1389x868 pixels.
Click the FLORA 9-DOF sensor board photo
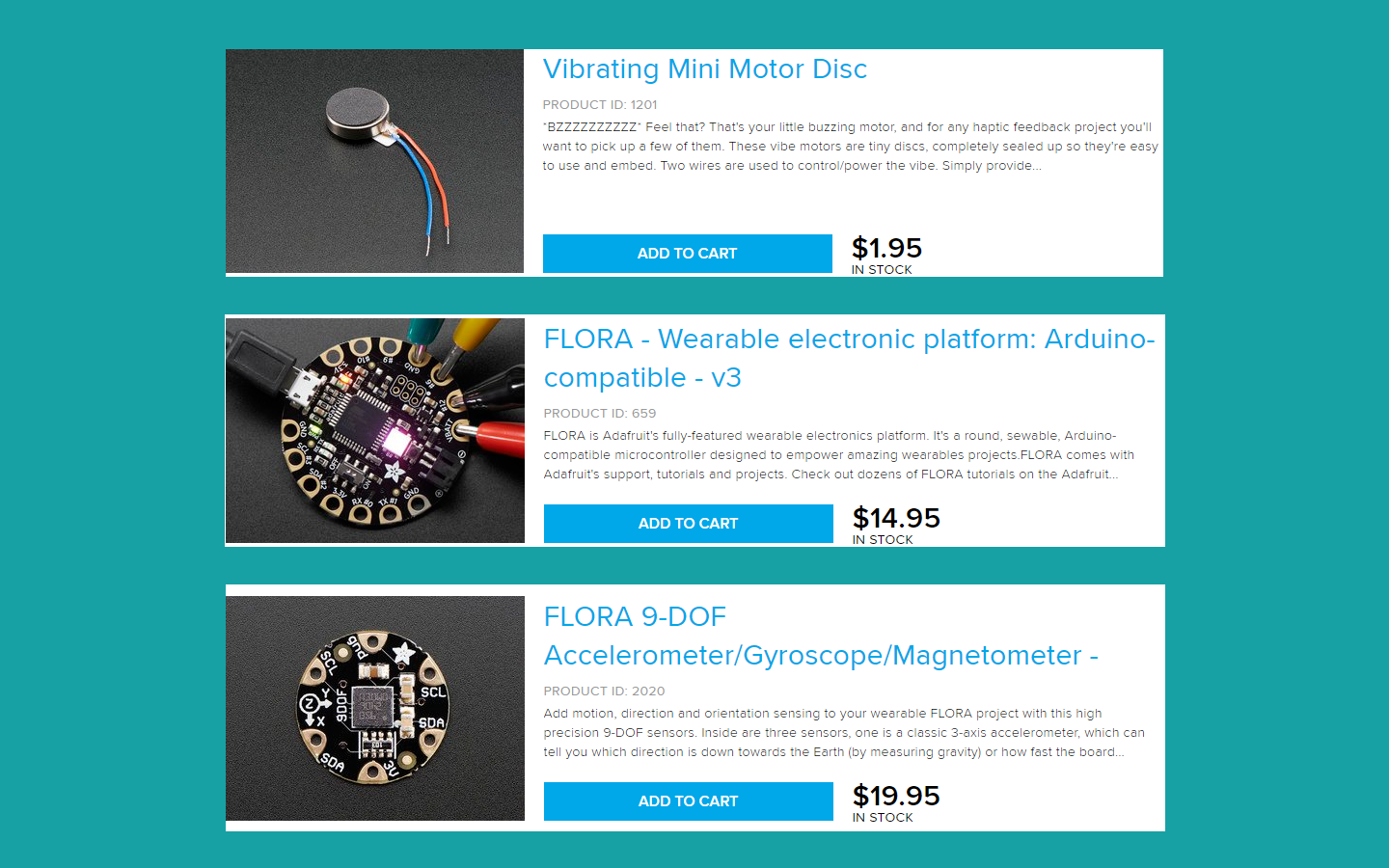tap(375, 708)
